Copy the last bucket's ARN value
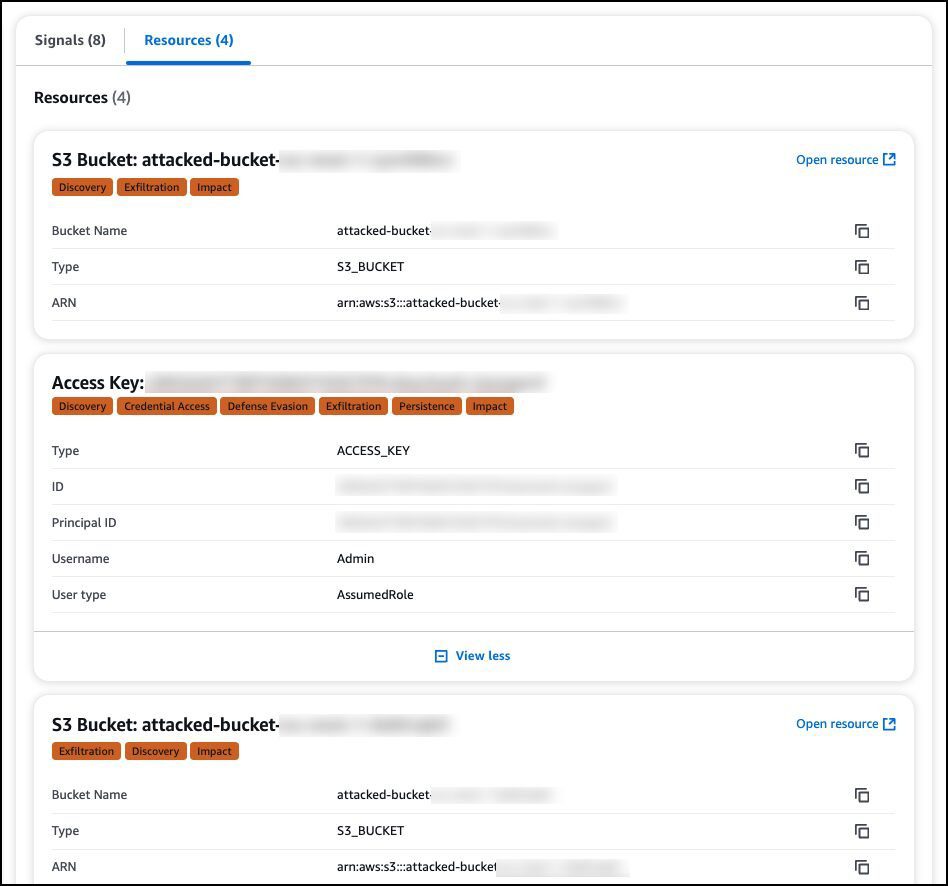Viewport: 948px width, 886px height. pos(862,867)
